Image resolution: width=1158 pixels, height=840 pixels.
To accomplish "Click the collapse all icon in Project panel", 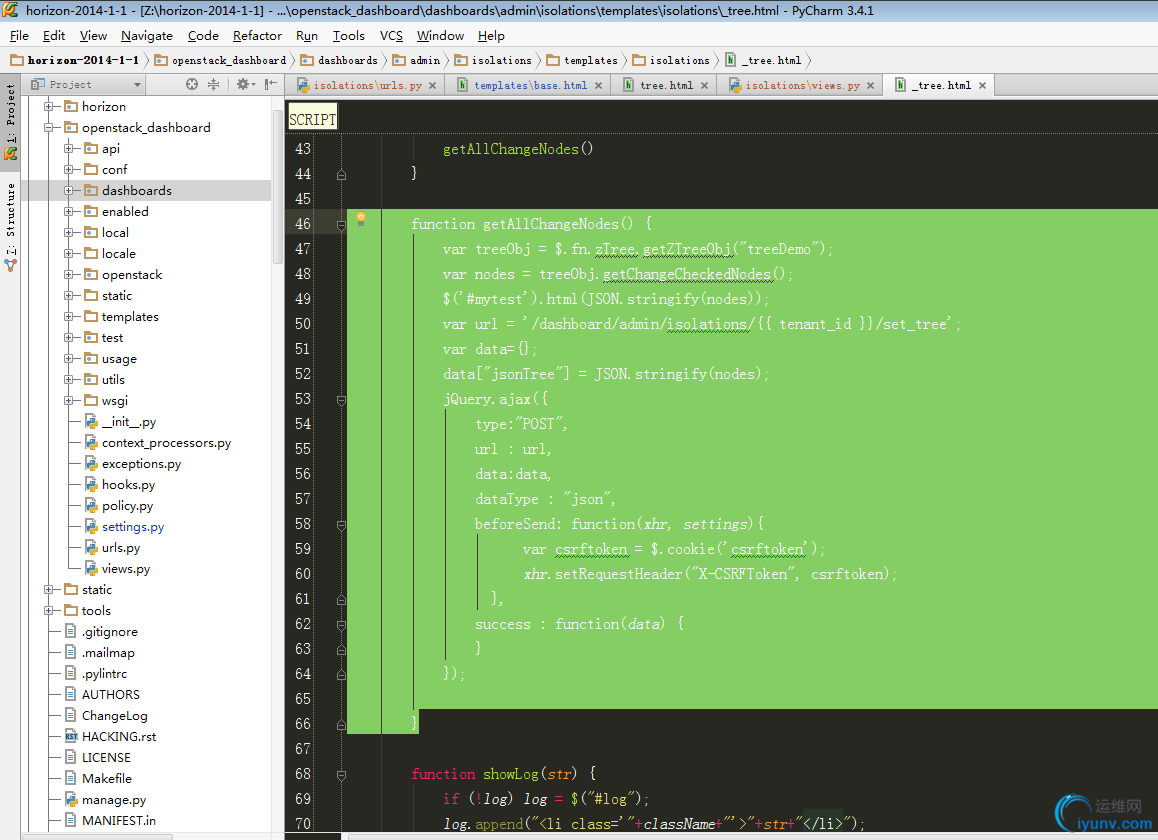I will click(x=213, y=84).
